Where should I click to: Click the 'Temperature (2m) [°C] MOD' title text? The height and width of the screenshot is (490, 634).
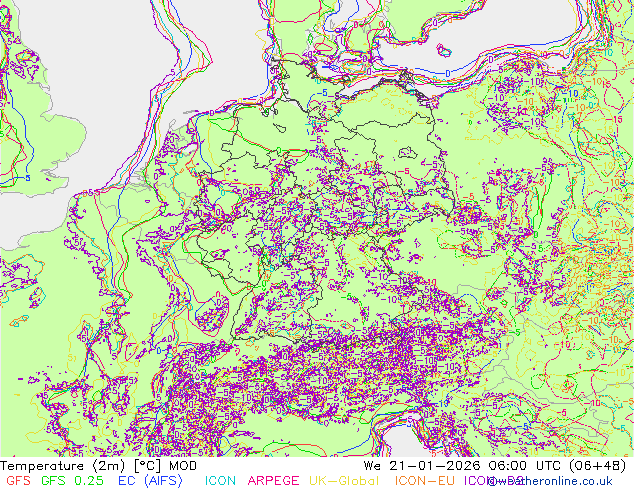click(x=99, y=466)
